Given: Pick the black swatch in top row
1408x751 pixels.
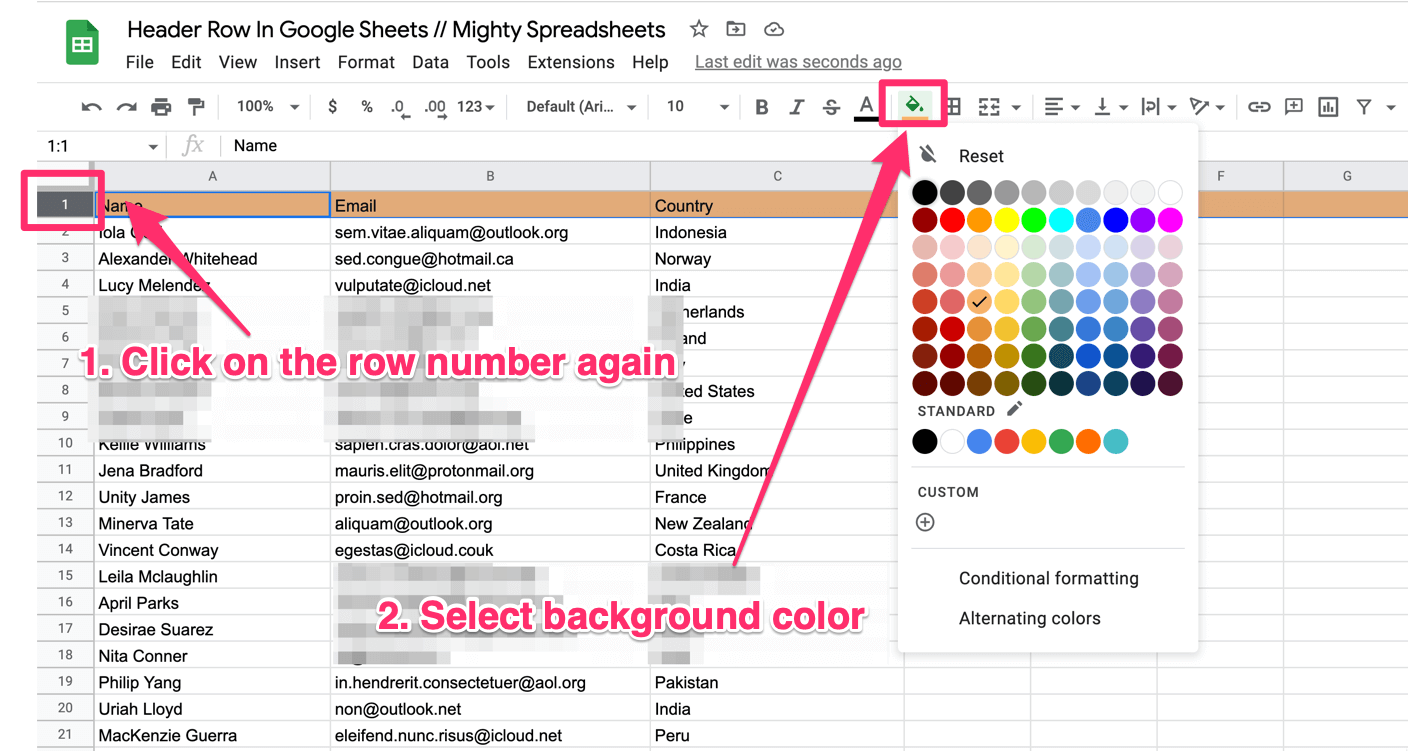Looking at the screenshot, I should click(x=925, y=192).
